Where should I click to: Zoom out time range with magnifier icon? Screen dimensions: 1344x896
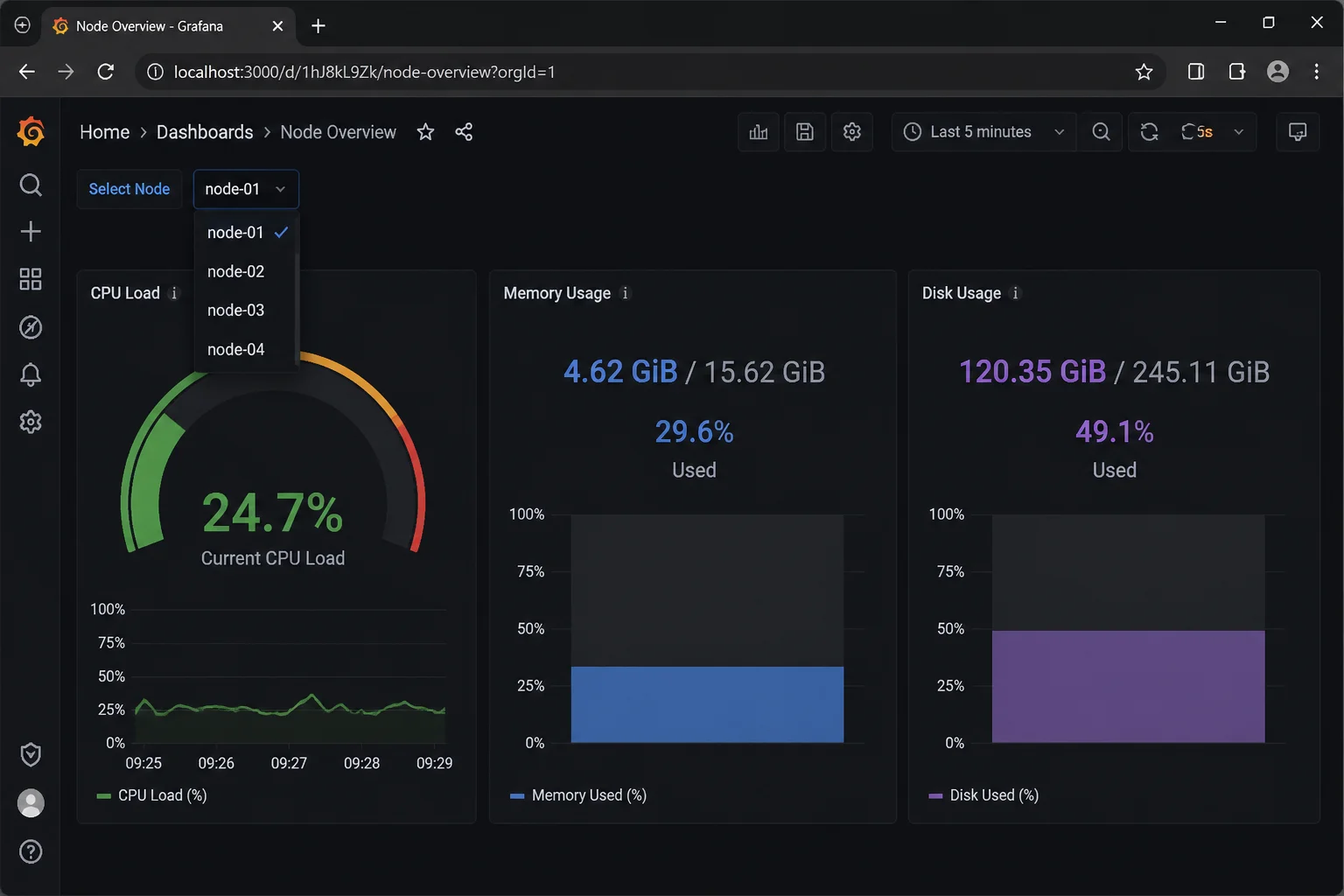1102,132
